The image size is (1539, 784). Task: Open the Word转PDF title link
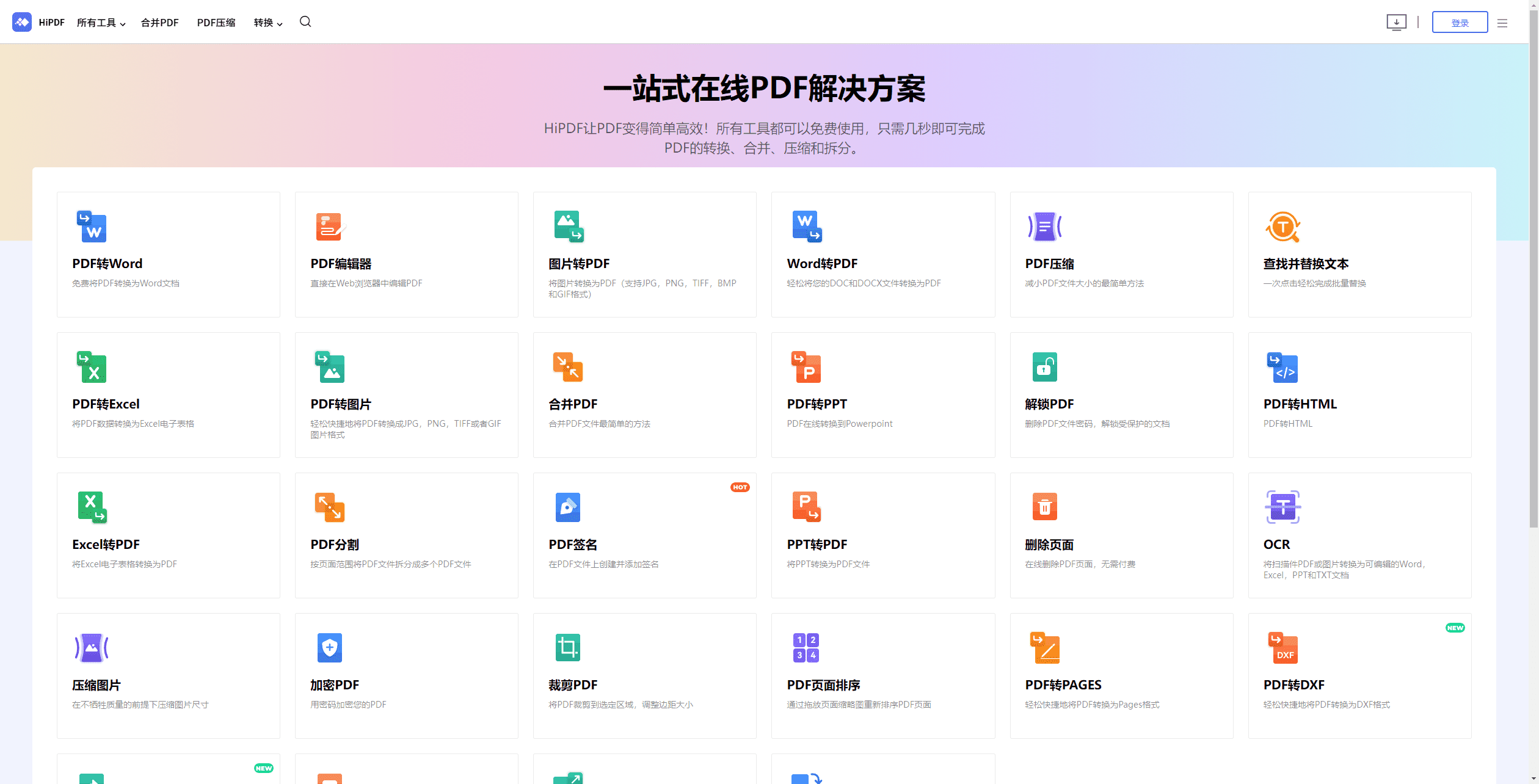point(822,264)
